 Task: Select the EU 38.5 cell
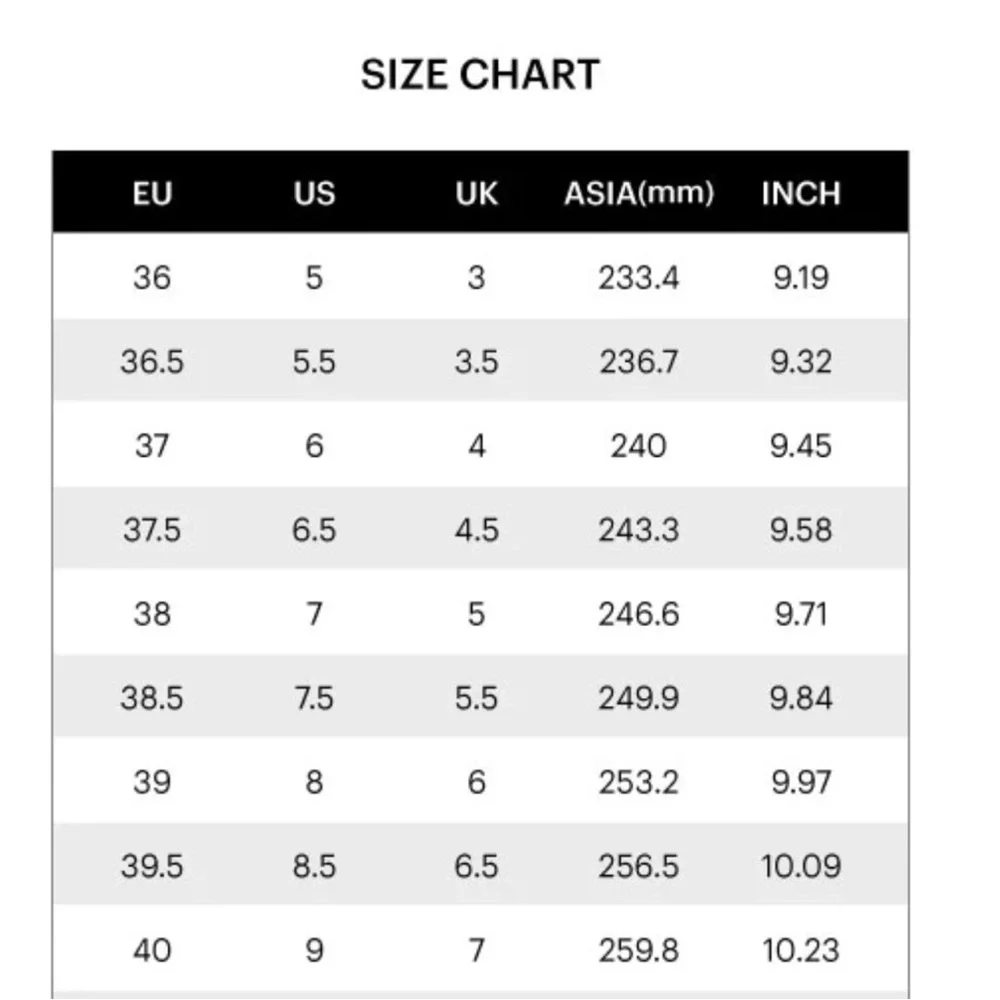(152, 697)
